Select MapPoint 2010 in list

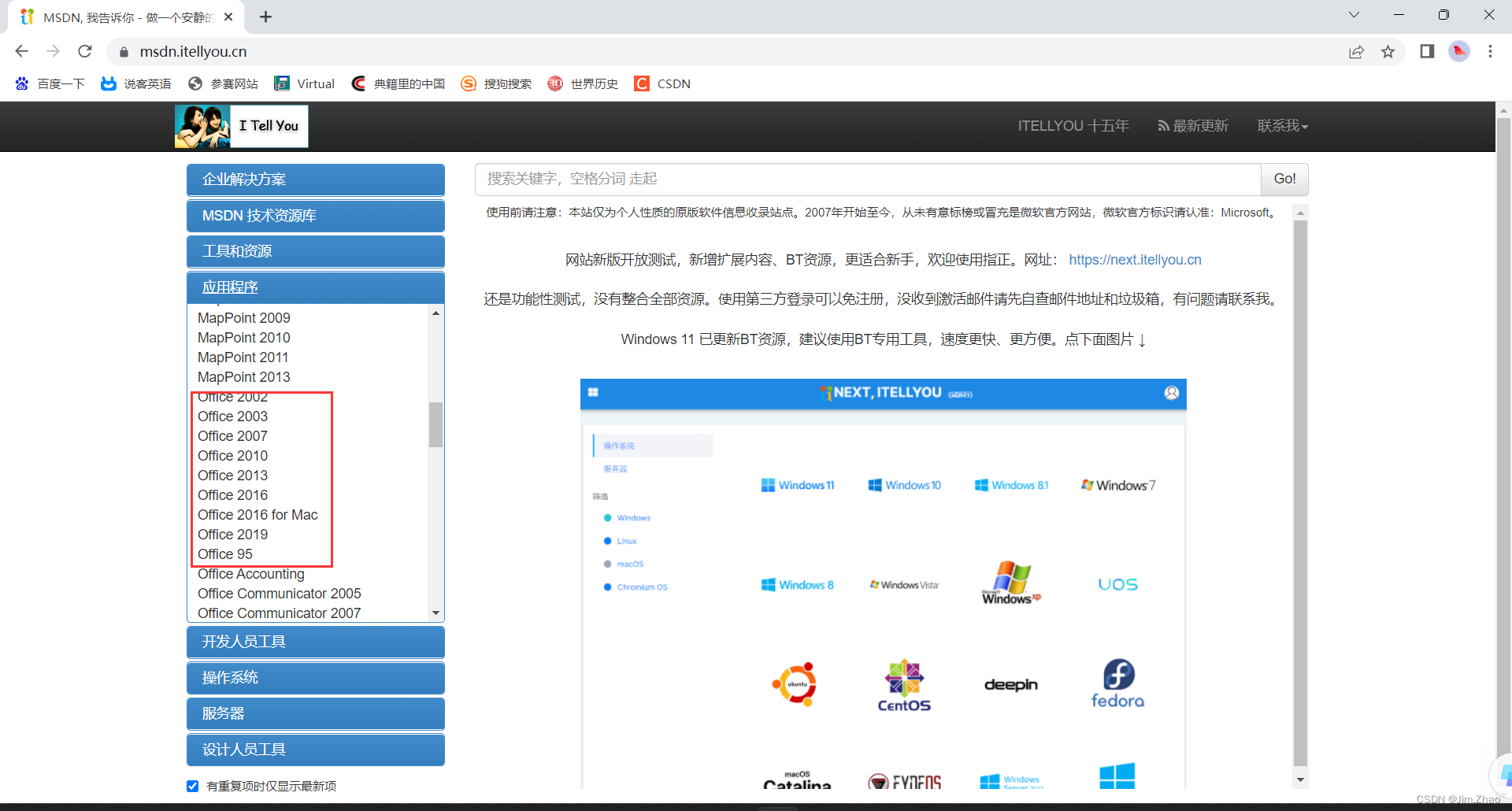point(244,338)
